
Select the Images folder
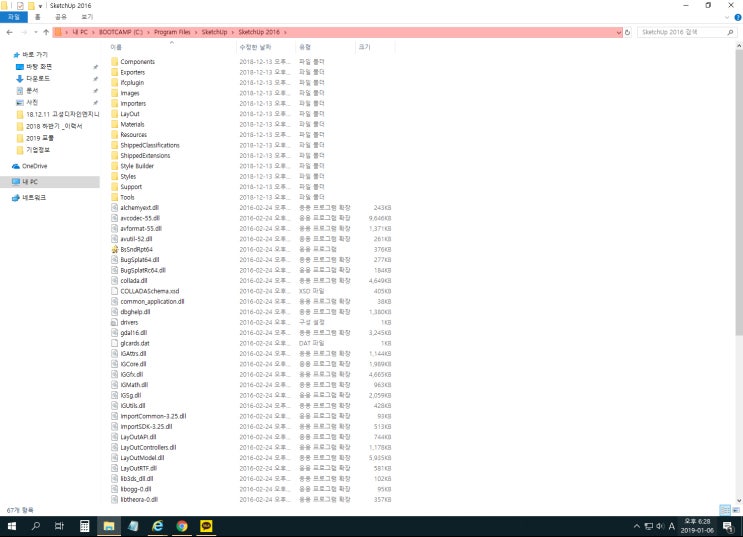click(x=130, y=93)
